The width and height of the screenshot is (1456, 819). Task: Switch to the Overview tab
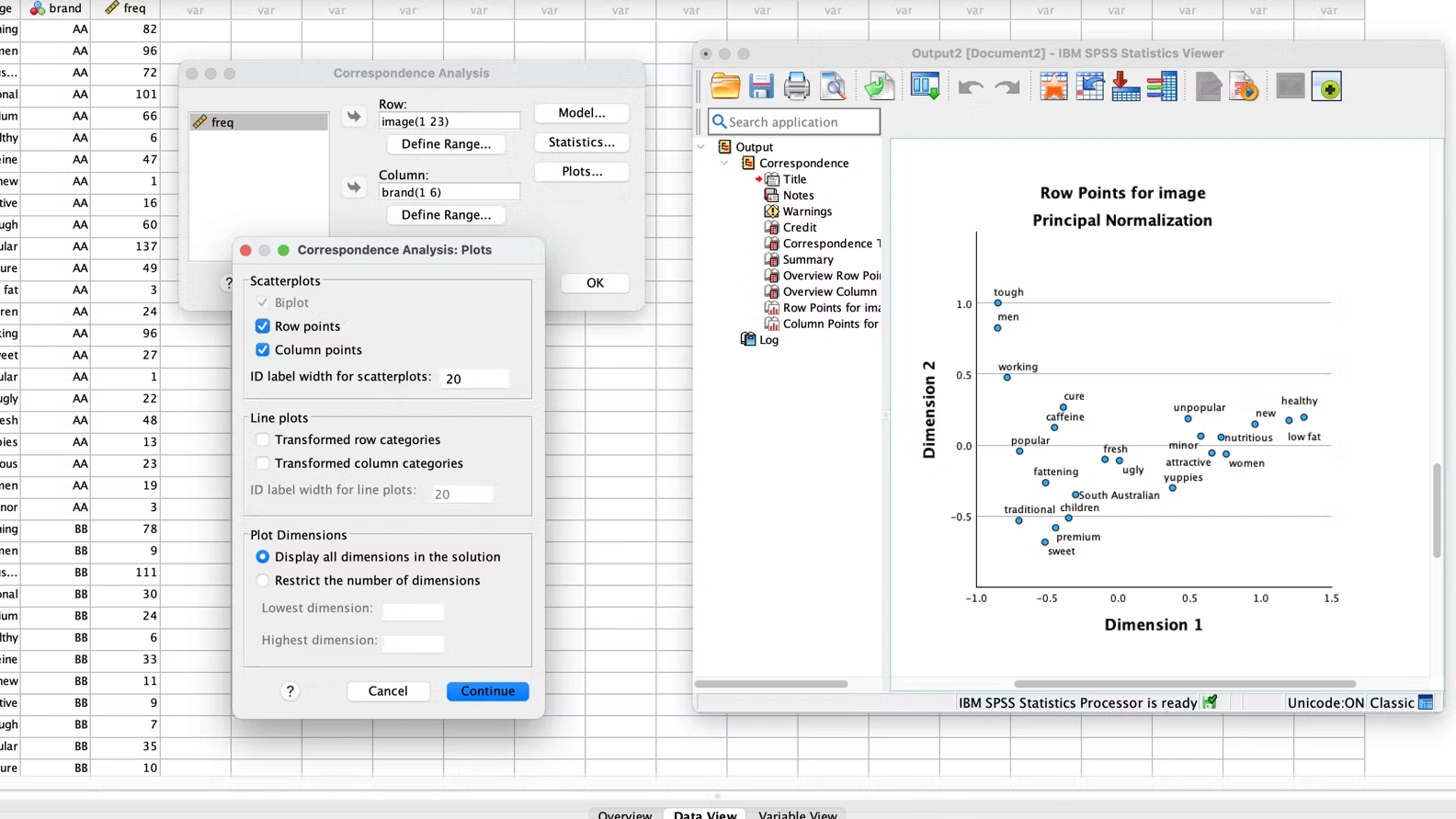click(x=624, y=813)
